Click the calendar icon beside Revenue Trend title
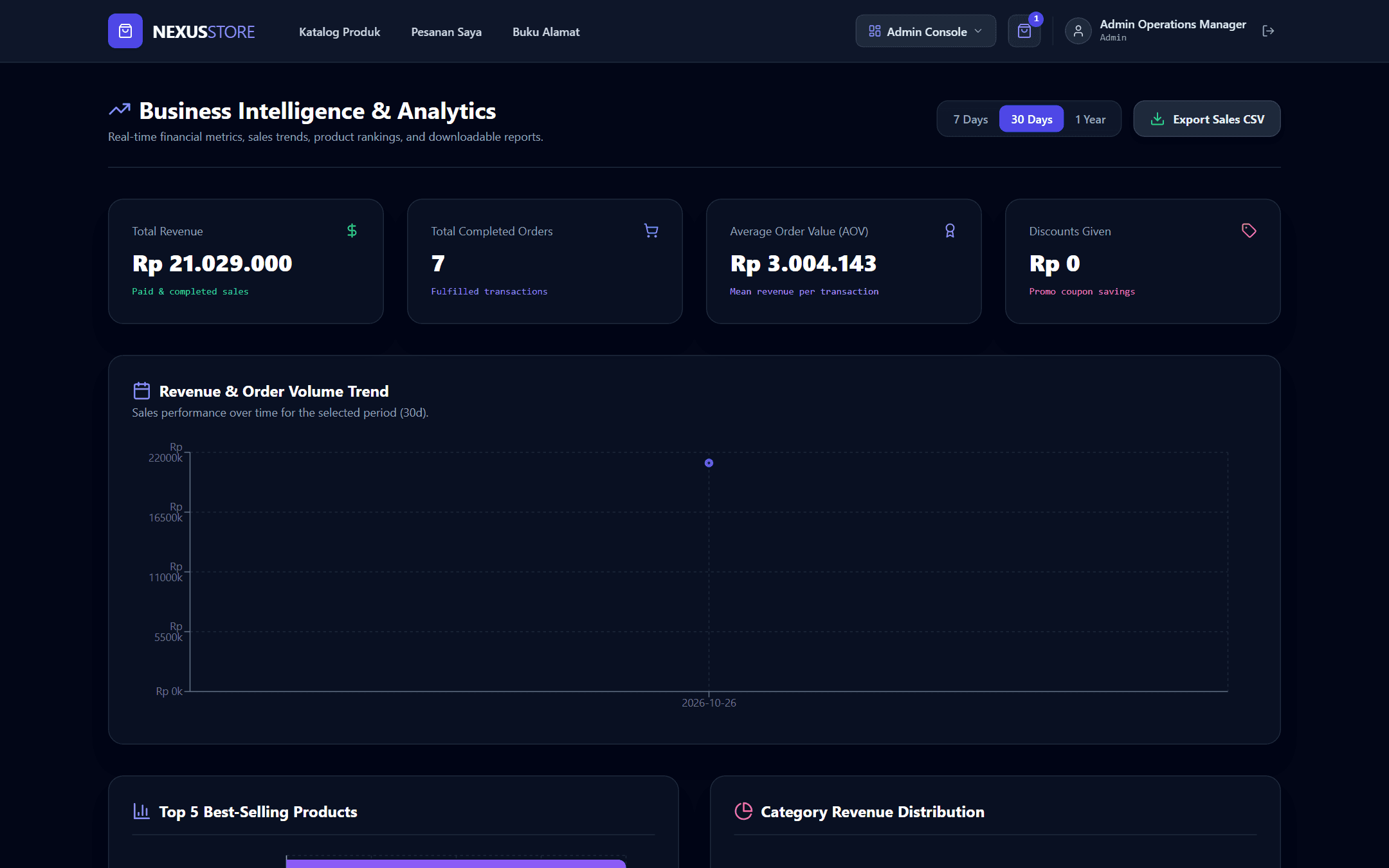 click(141, 391)
